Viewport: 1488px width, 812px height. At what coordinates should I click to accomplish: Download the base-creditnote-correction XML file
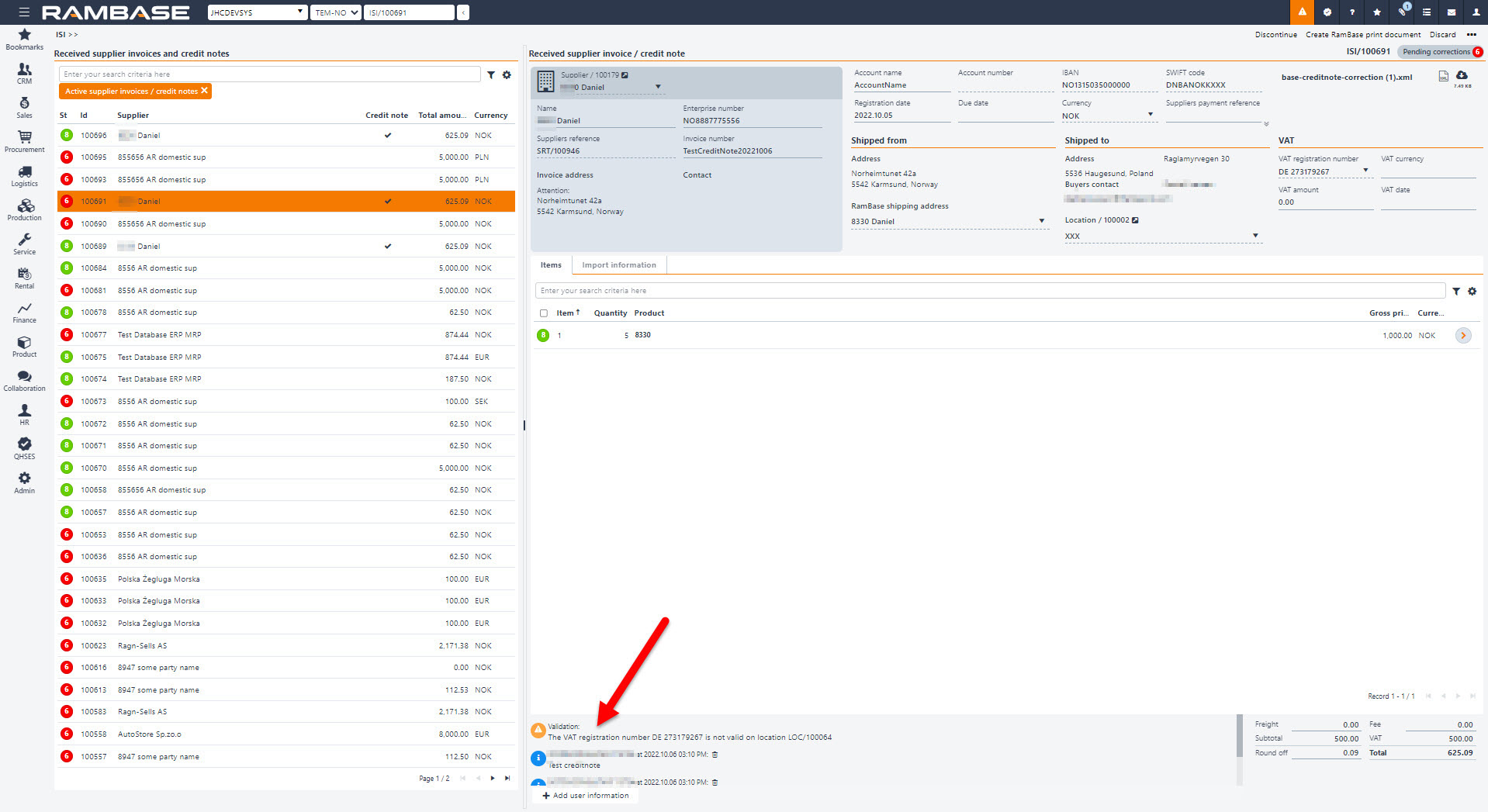point(1462,76)
